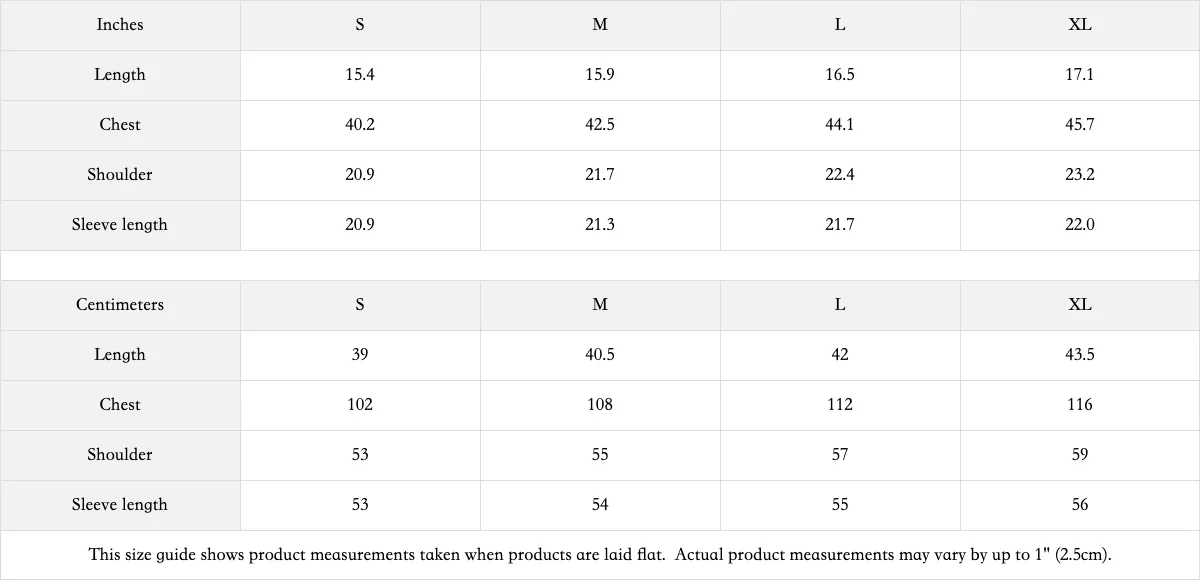This screenshot has height=580, width=1200.
Task: Select the XL column header in Inches table
Action: (1080, 25)
